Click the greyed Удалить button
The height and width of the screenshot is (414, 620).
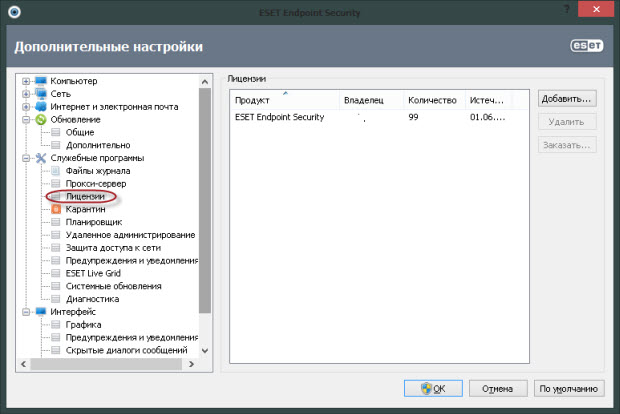coord(567,122)
